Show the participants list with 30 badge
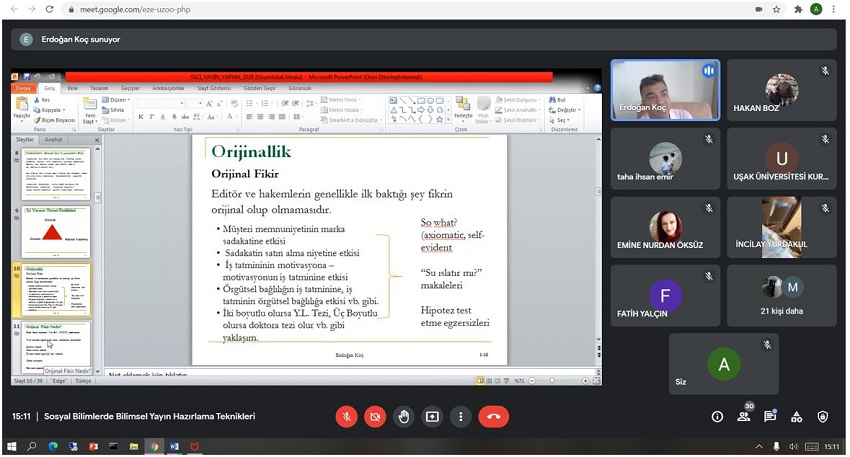850x457 pixels. point(744,417)
